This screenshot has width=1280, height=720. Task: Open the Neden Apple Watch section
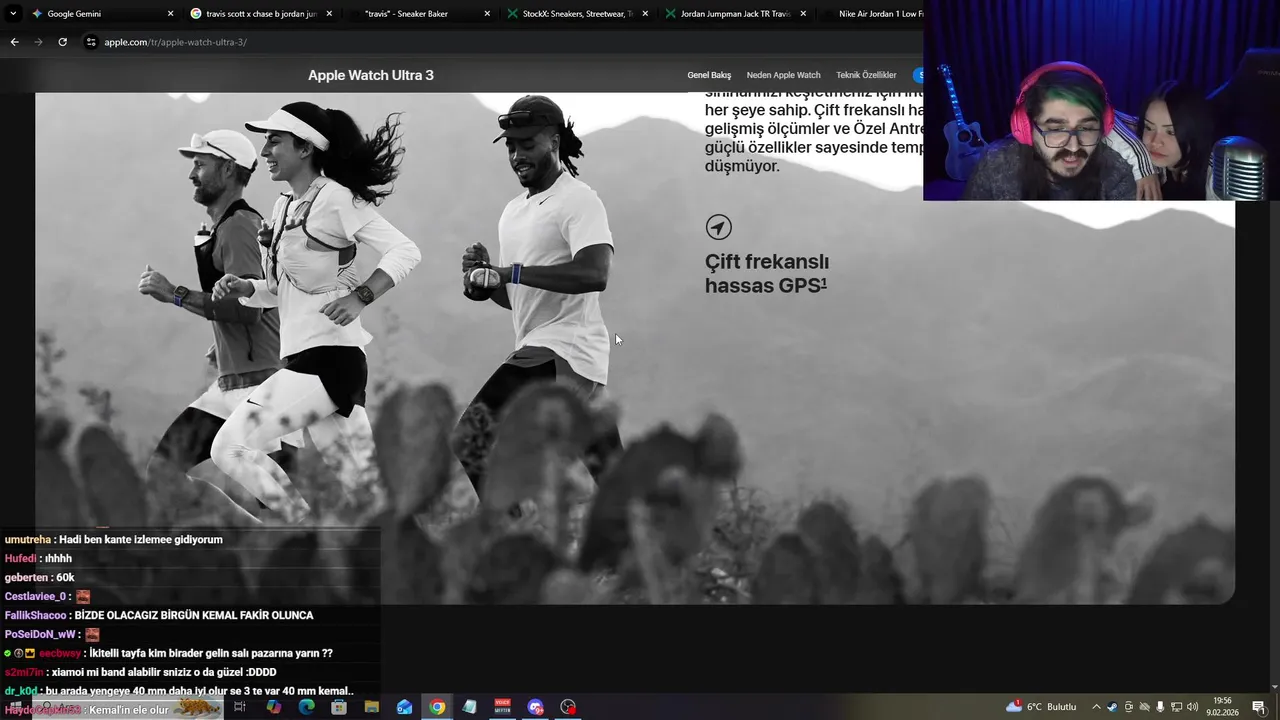(783, 75)
